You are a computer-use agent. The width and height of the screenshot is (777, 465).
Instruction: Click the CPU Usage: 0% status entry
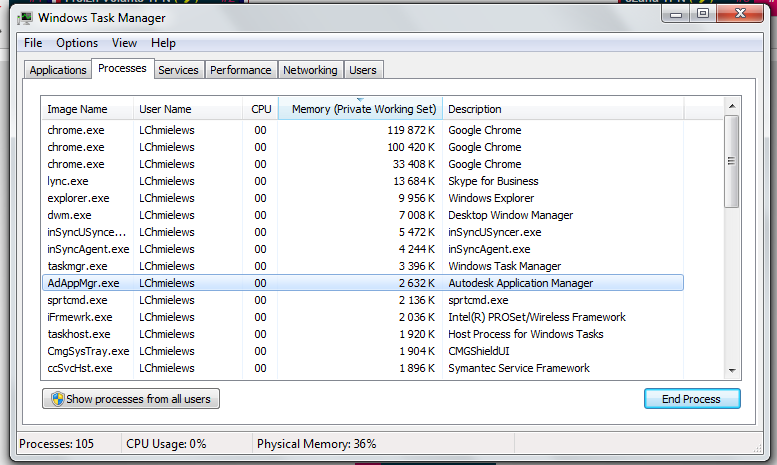[x=166, y=444]
